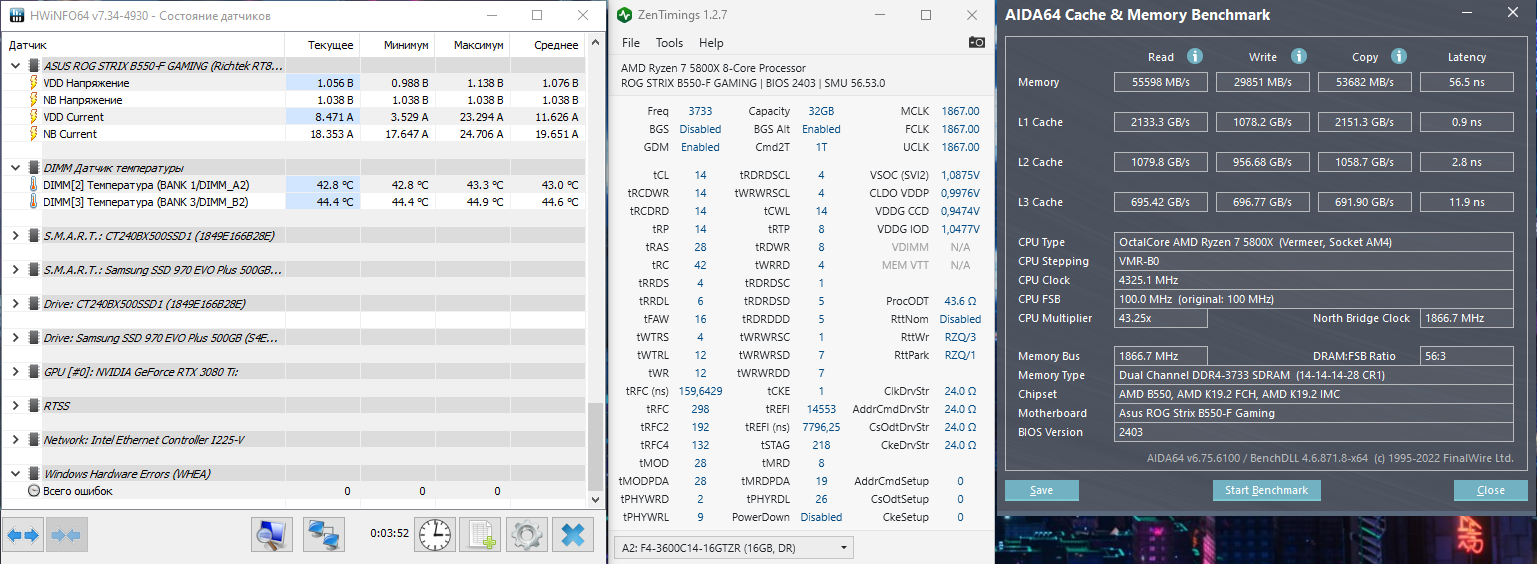Open HWiNFO remote network monitors icon

coord(324,535)
